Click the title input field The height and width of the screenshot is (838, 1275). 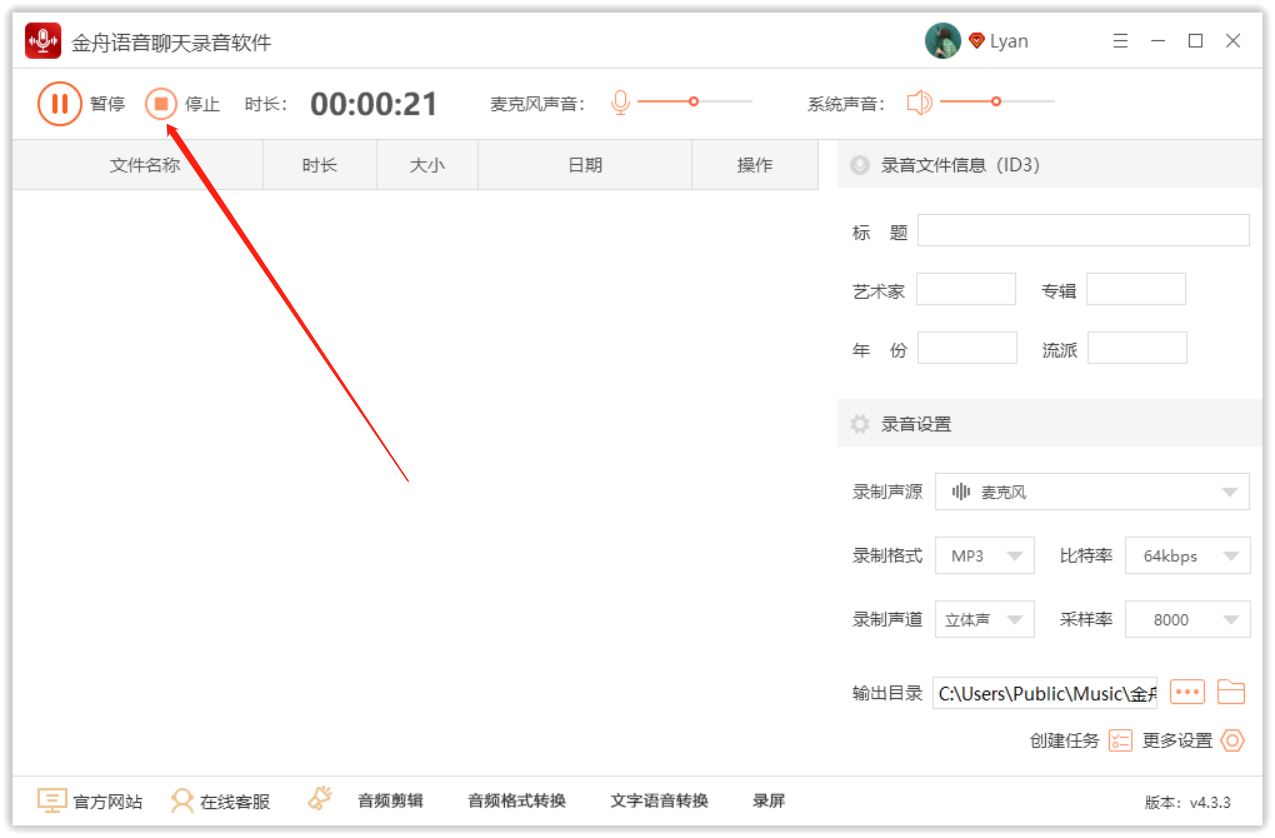coord(1083,231)
